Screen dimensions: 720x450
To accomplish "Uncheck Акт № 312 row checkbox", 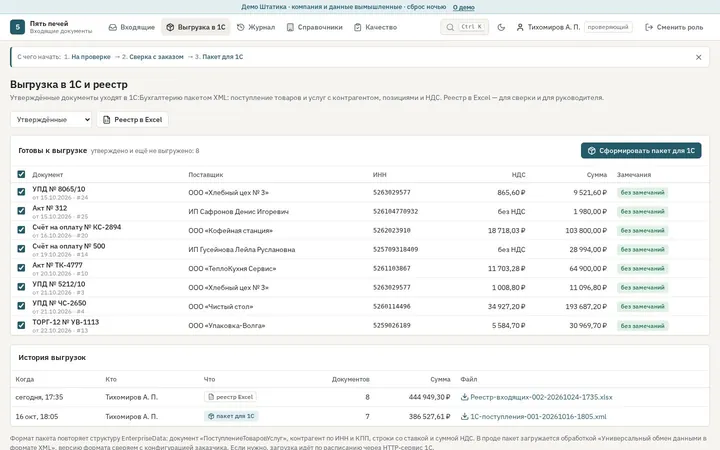I will coord(21,211).
